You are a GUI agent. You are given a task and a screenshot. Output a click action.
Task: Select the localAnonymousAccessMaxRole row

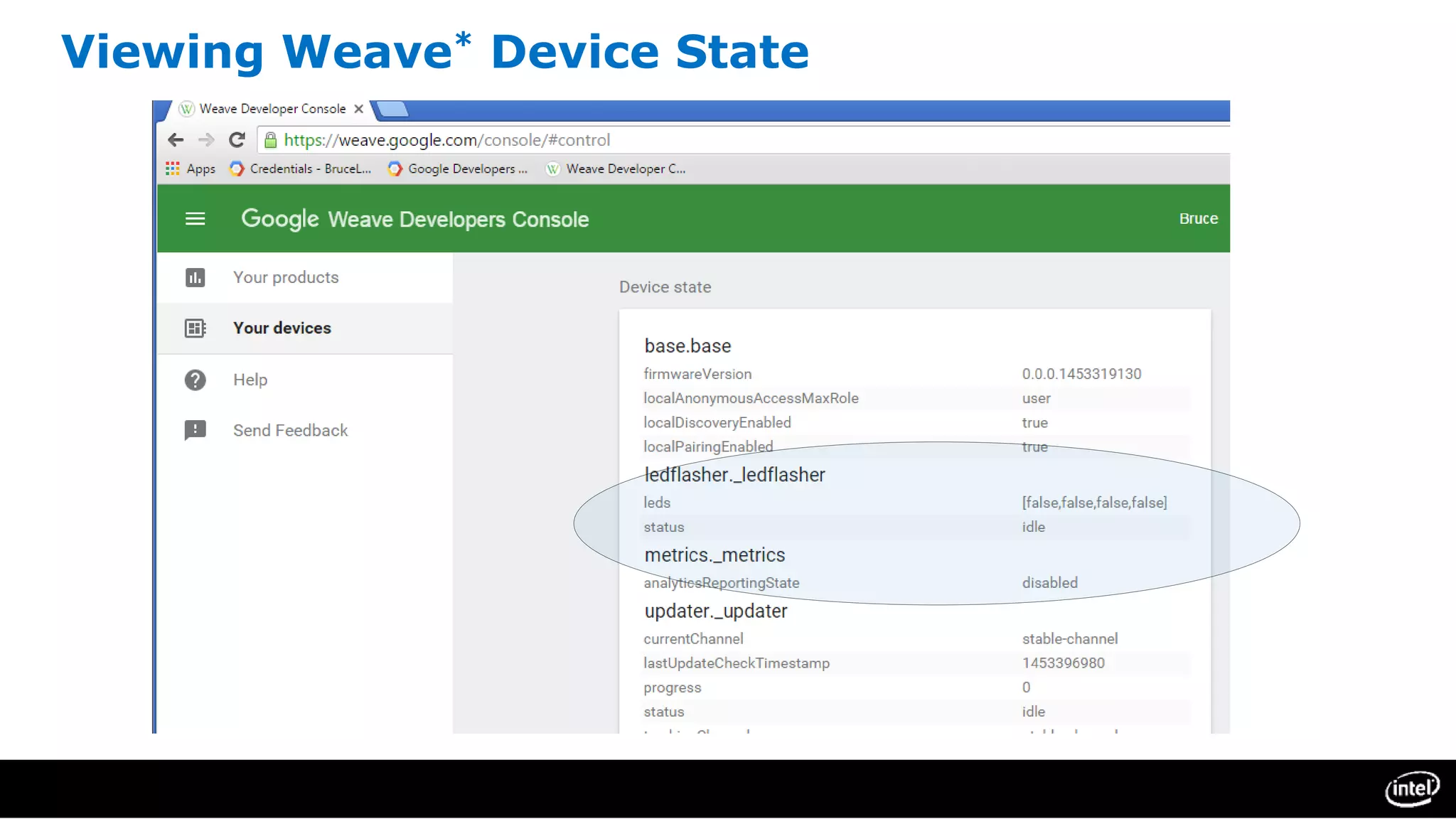[x=916, y=398]
